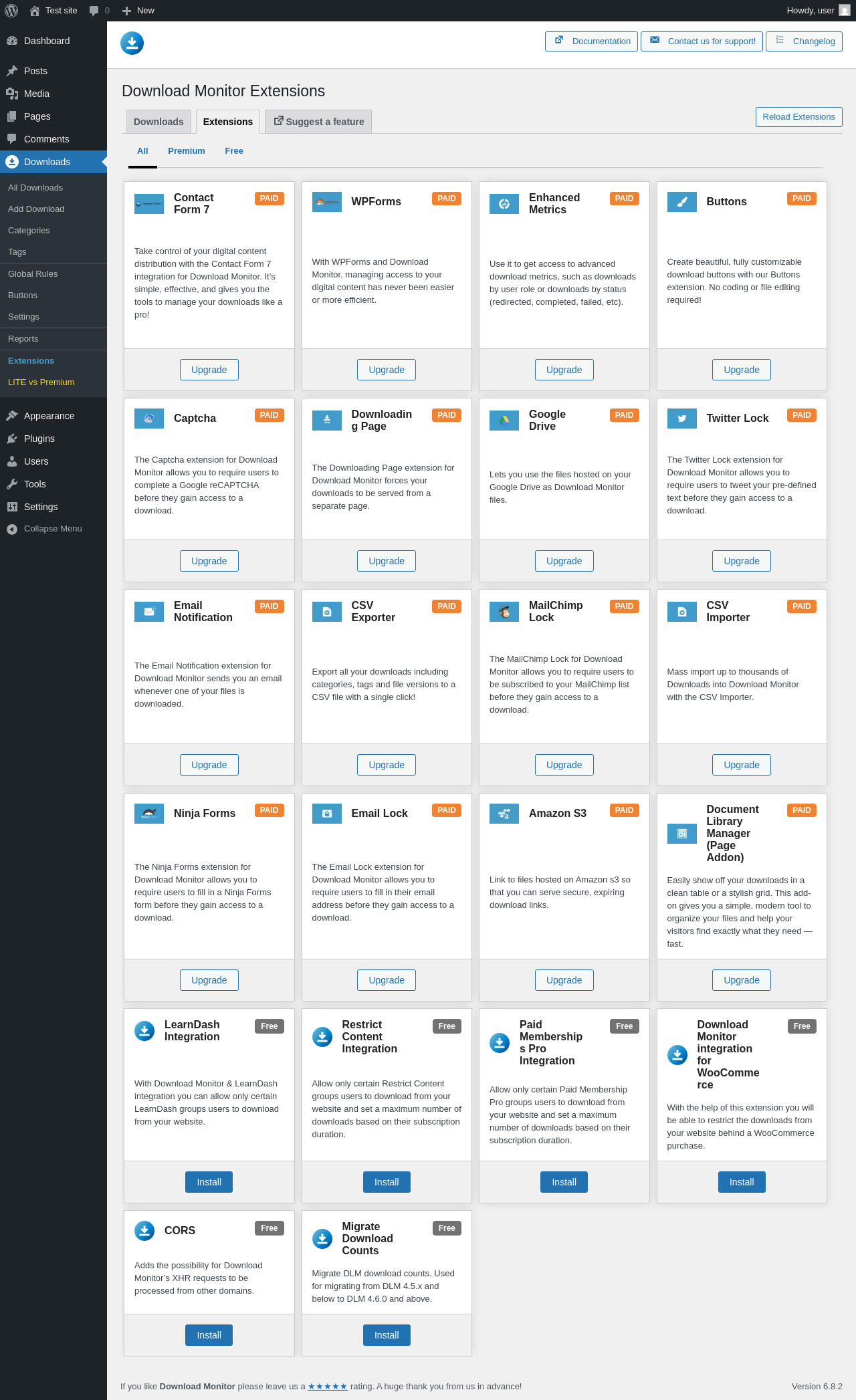Click the 'Version 6.8.2' footer text

[817, 1387]
